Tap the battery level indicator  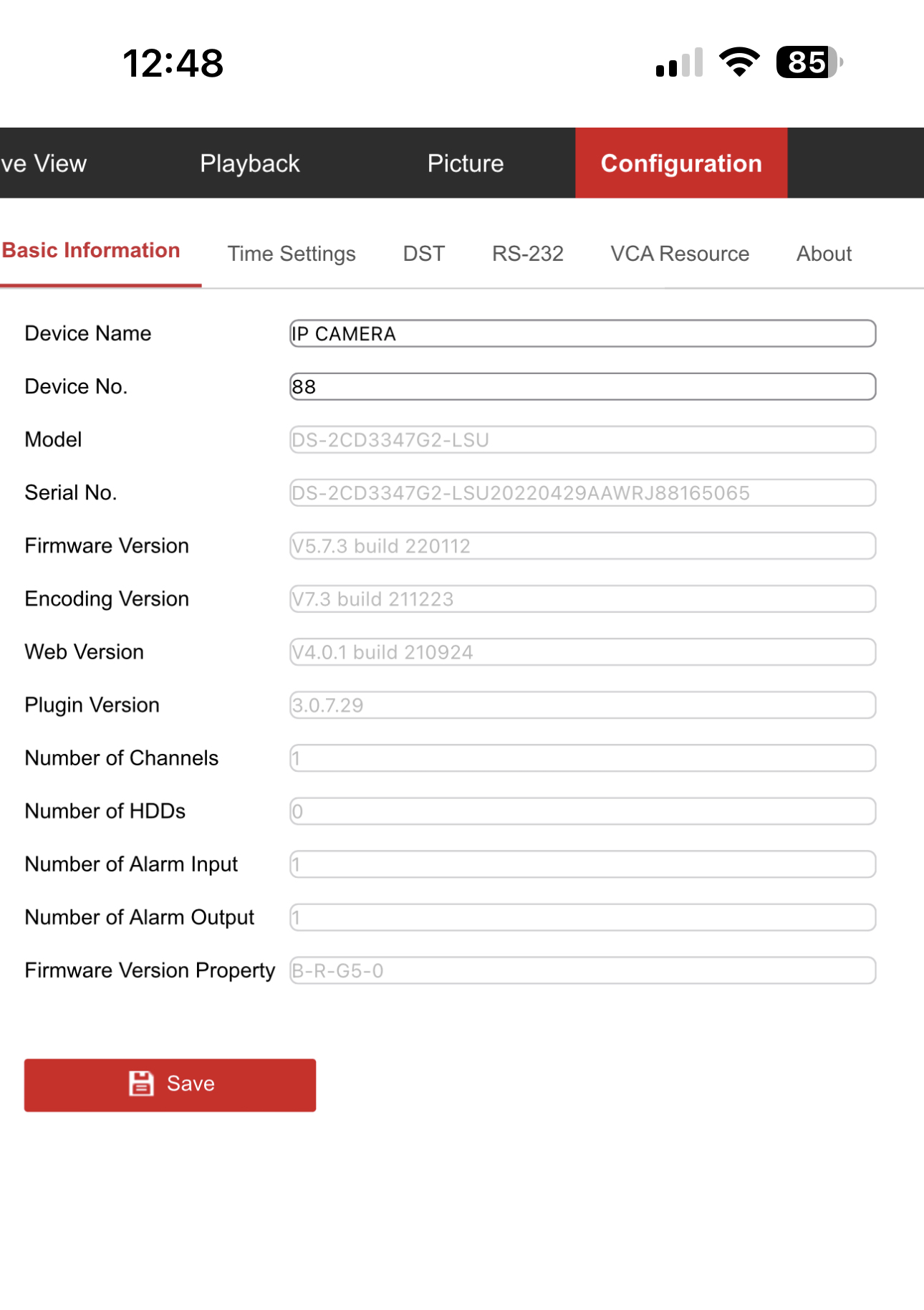pyautogui.click(x=809, y=62)
